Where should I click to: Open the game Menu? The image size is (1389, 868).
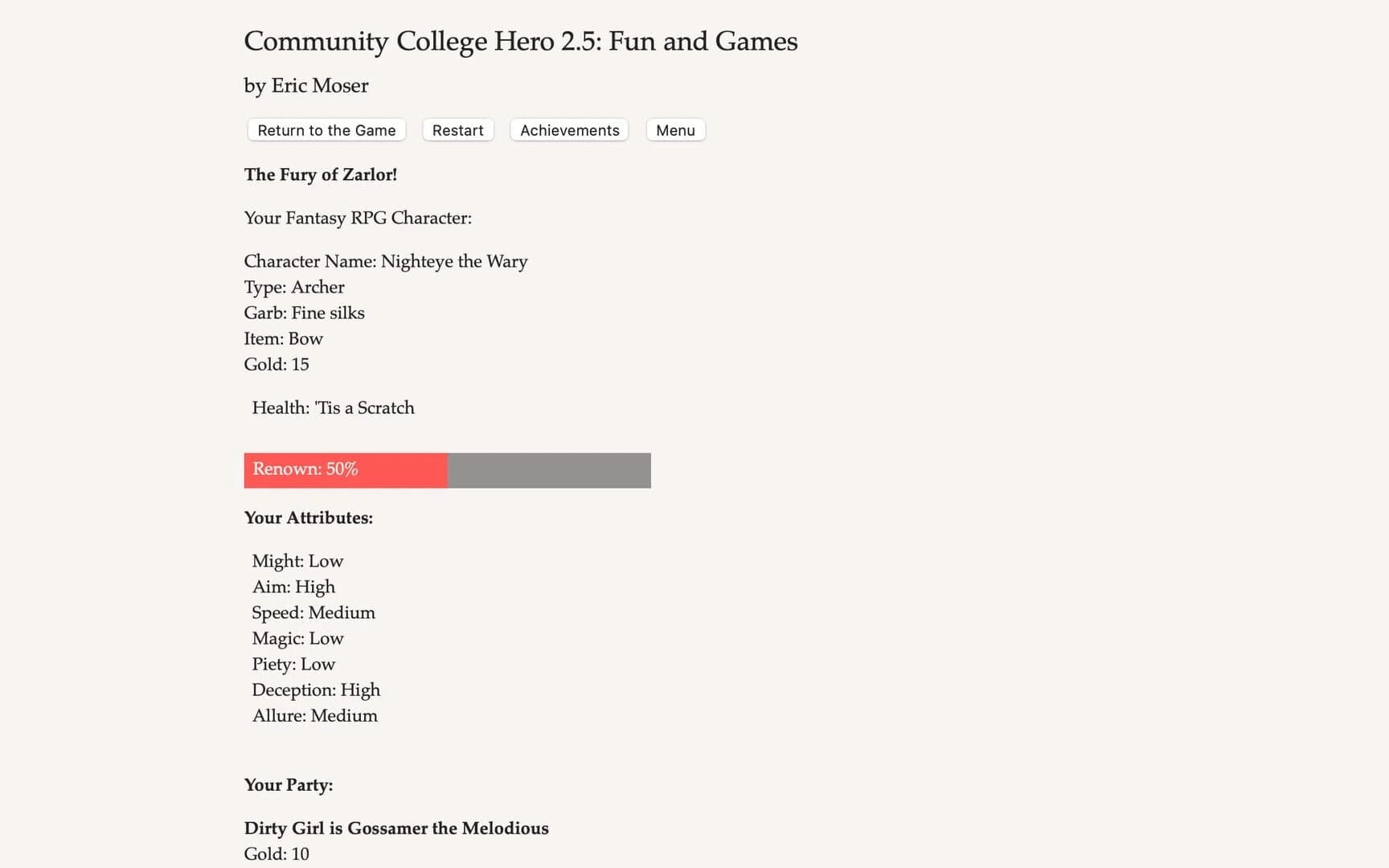674,129
